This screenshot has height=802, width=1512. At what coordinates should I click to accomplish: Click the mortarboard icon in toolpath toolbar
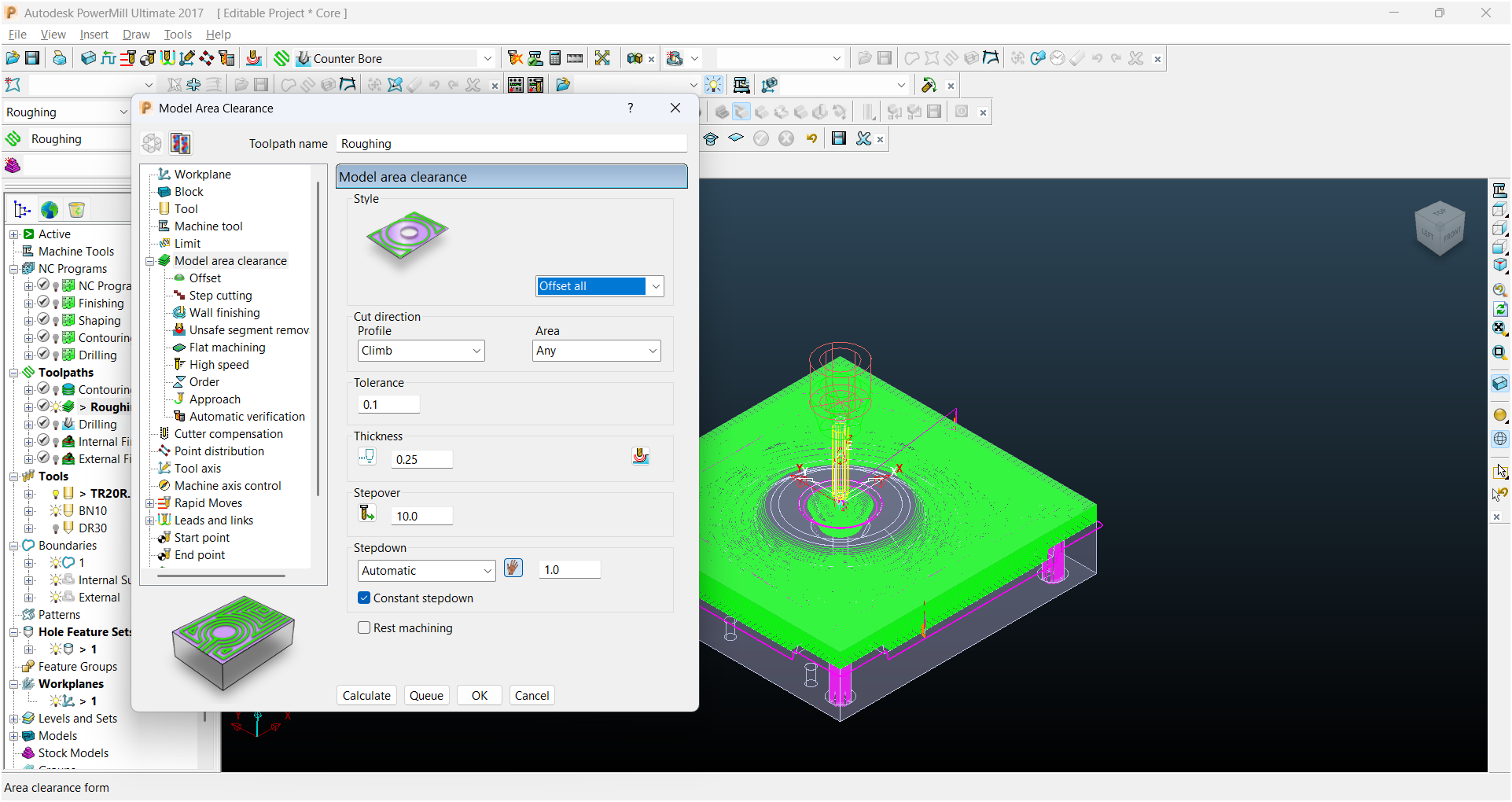(x=711, y=138)
